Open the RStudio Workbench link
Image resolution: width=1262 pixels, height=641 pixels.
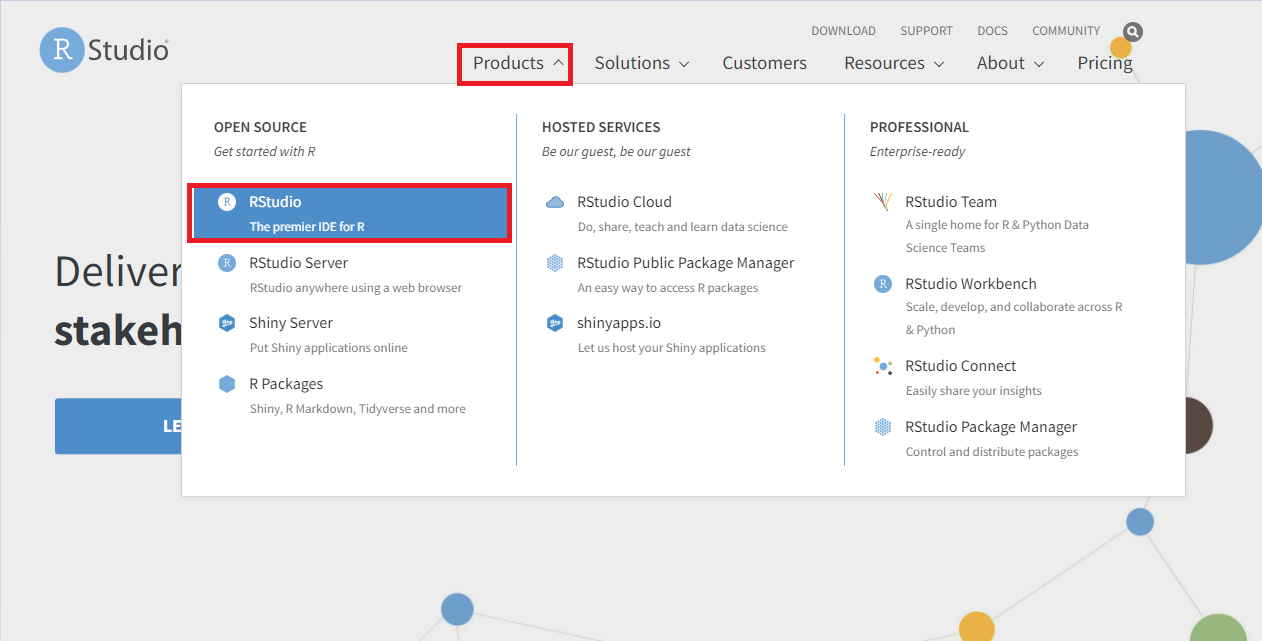tap(971, 284)
